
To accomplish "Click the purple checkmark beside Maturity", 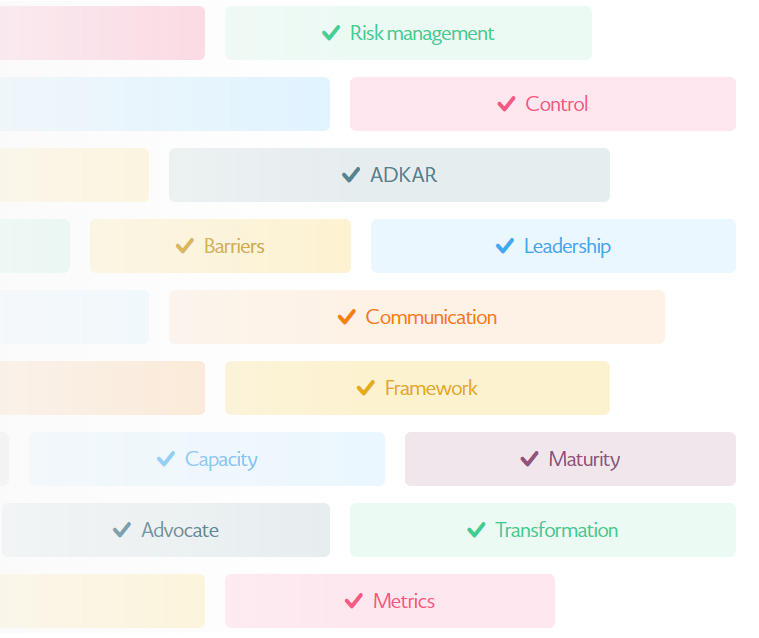I will pyautogui.click(x=530, y=459).
